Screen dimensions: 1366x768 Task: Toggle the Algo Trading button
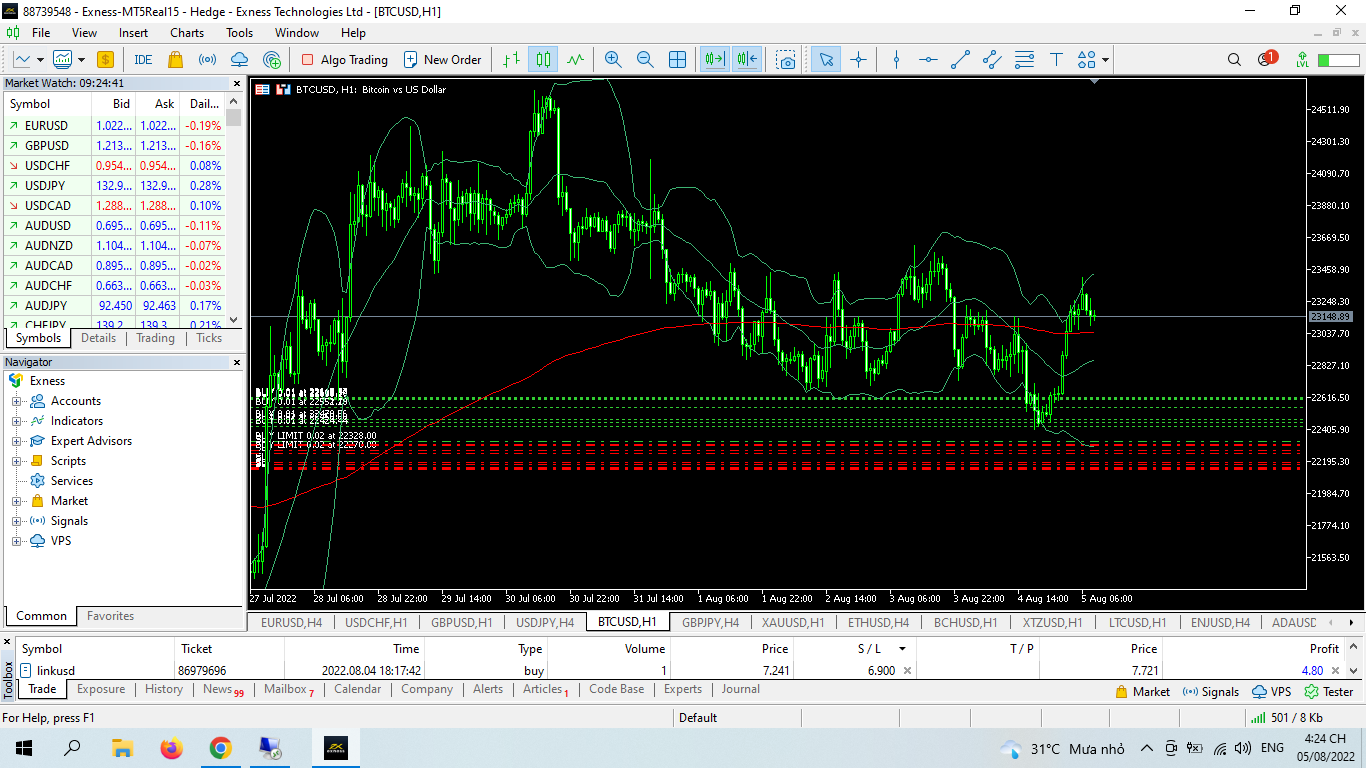344,59
